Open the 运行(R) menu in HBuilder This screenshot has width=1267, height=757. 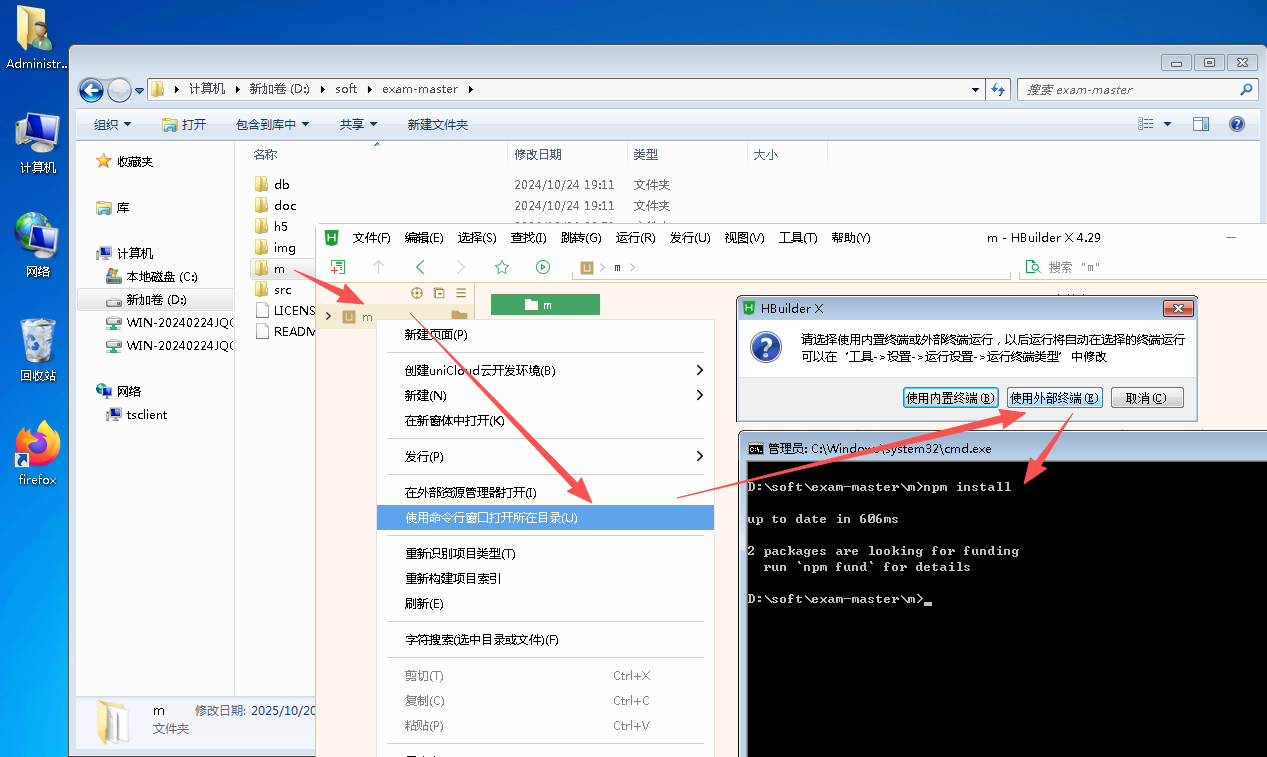635,237
